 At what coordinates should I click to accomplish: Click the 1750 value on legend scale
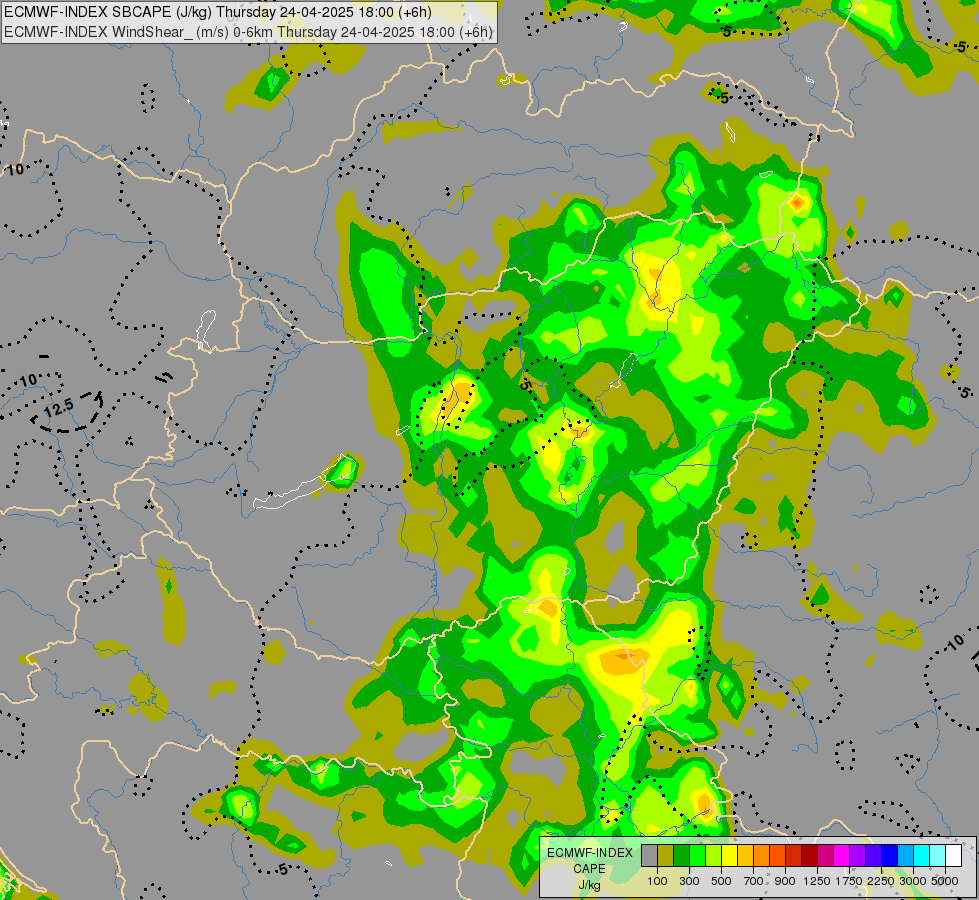click(849, 881)
